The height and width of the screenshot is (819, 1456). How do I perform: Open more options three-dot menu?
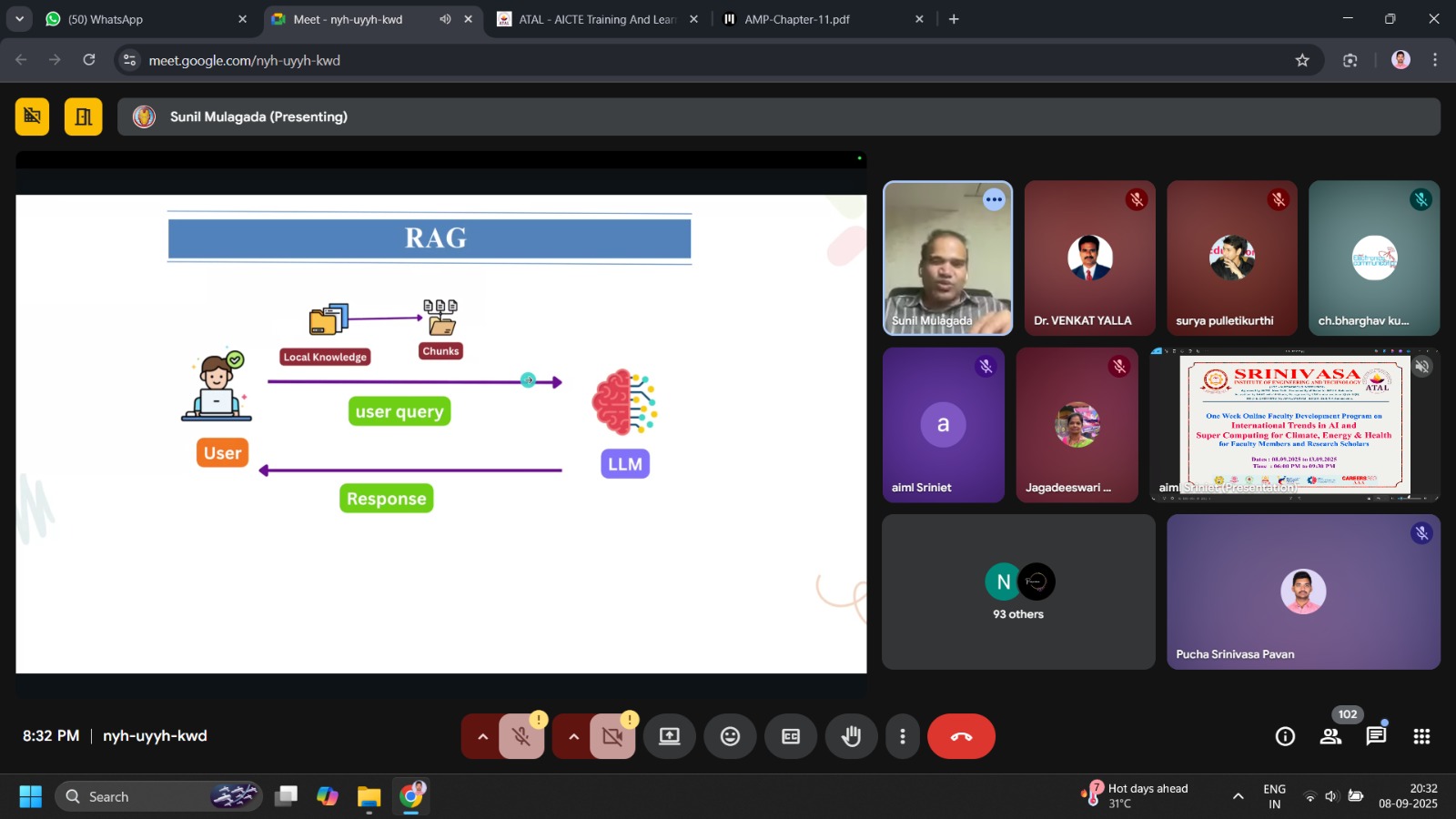tap(902, 736)
